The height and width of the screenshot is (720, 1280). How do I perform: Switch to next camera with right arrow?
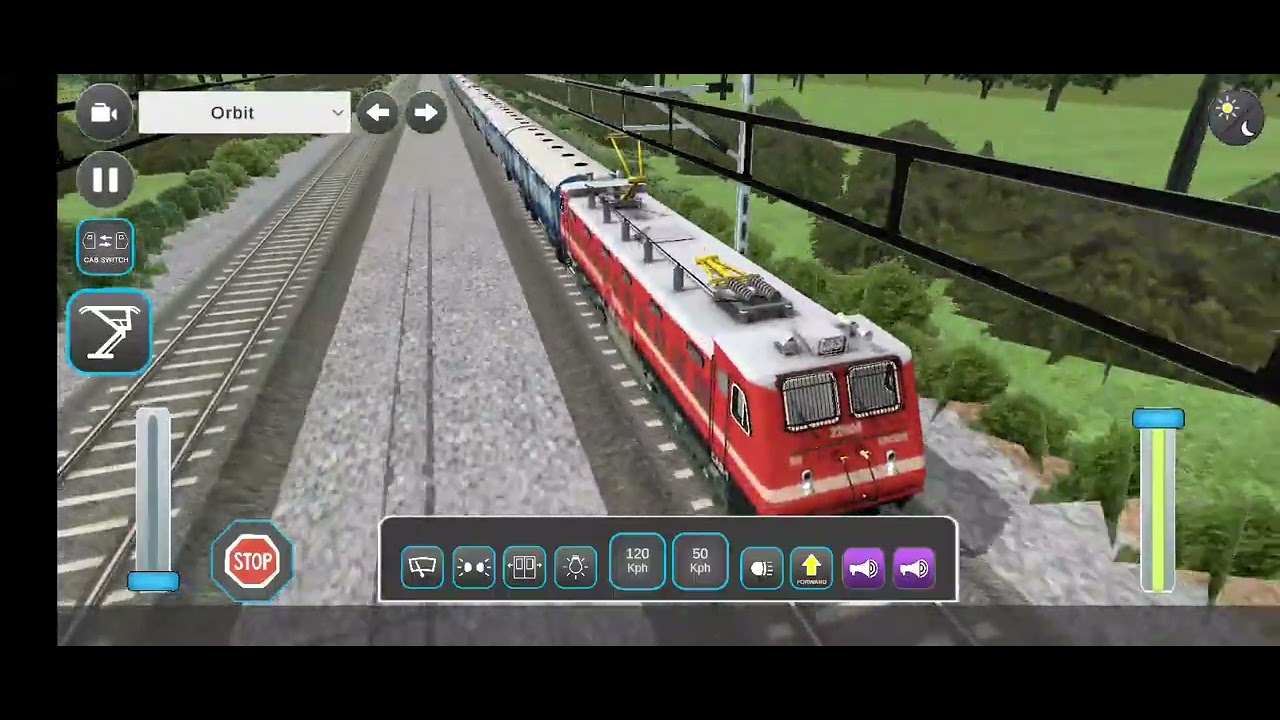(425, 113)
